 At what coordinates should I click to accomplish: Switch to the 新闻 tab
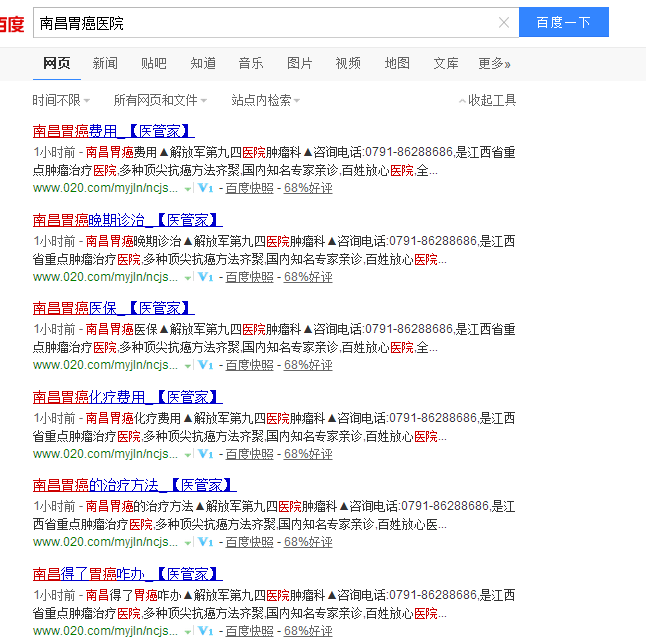point(105,63)
